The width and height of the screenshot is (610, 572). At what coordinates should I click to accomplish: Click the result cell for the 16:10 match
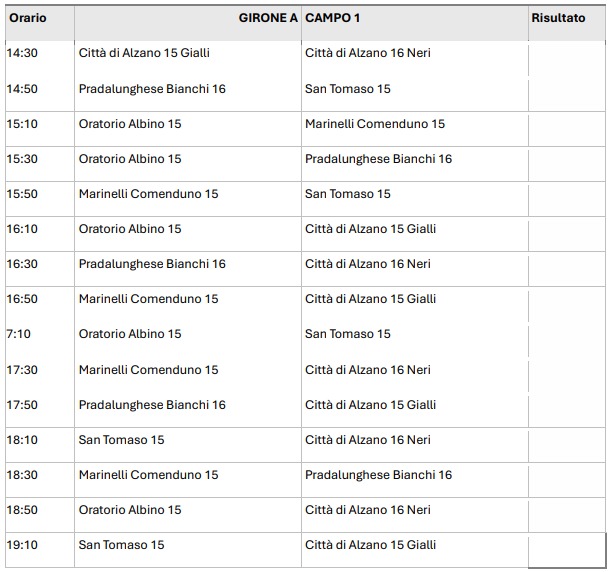pyautogui.click(x=567, y=229)
